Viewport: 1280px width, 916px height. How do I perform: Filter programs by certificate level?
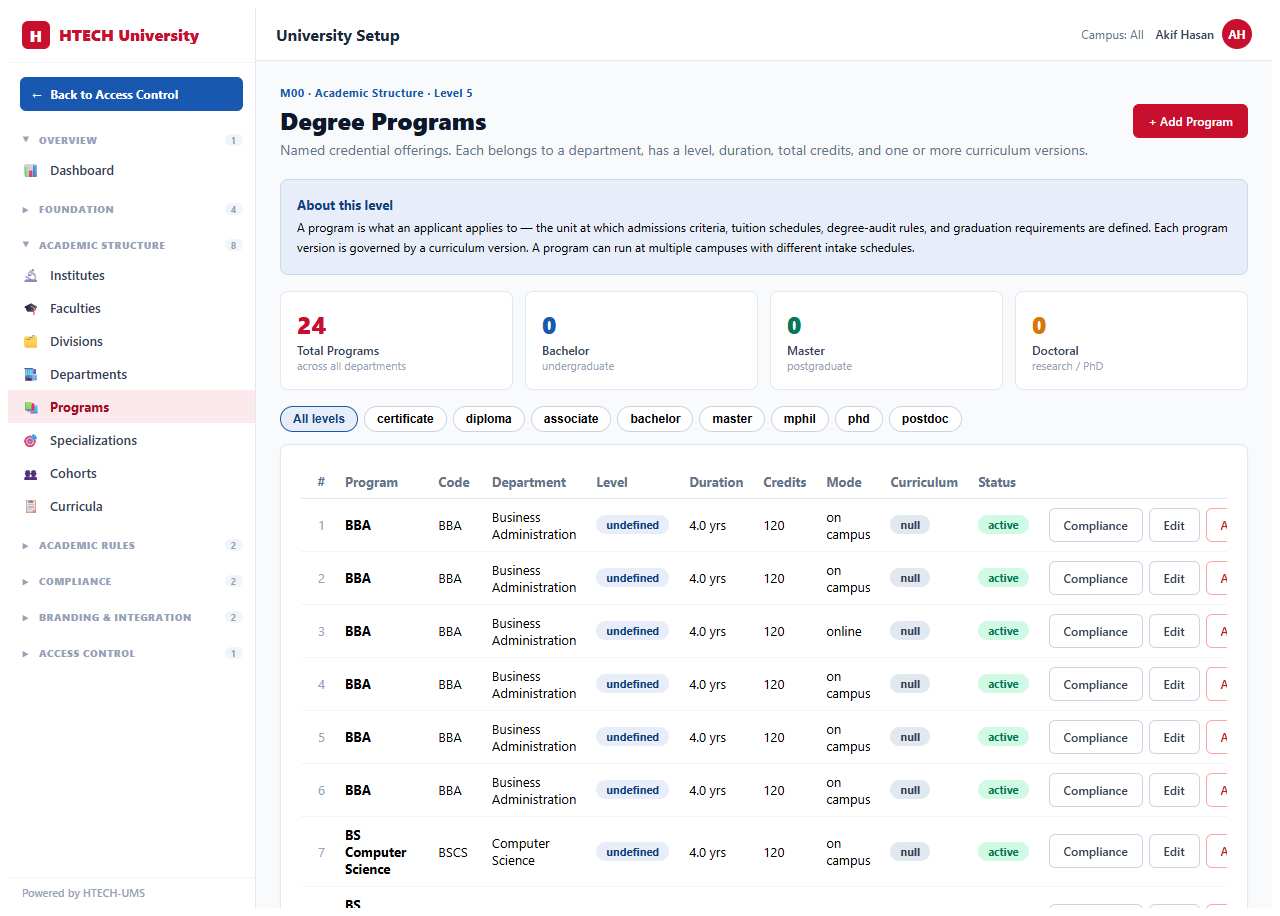(x=405, y=419)
